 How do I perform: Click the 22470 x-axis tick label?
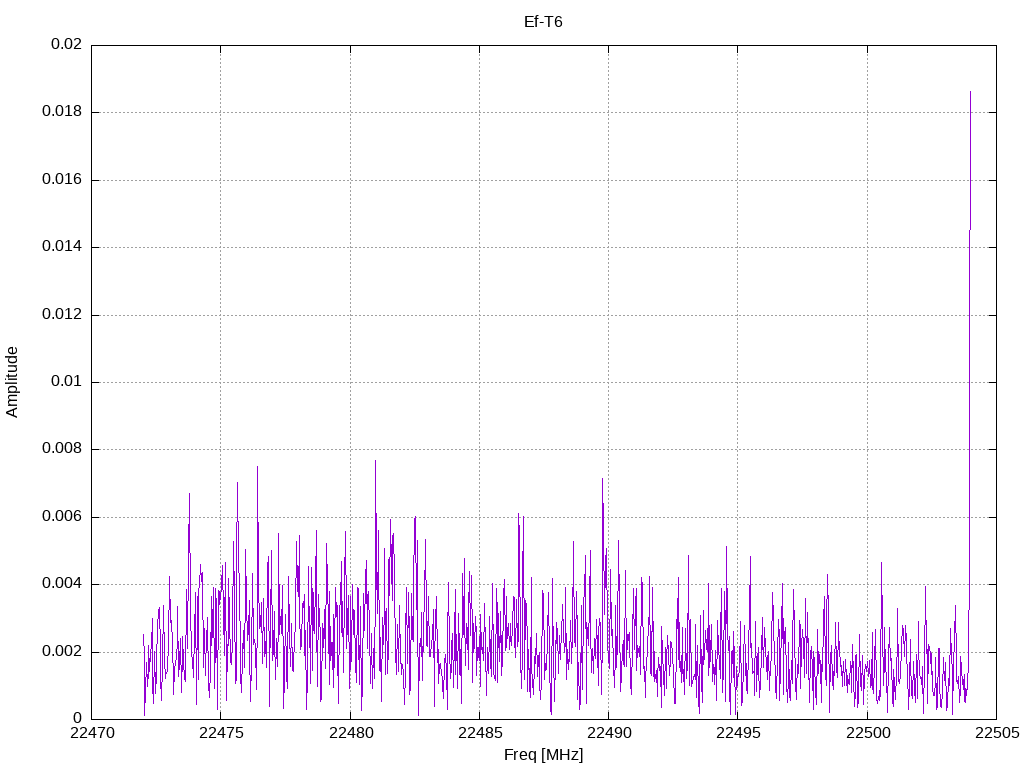click(92, 733)
